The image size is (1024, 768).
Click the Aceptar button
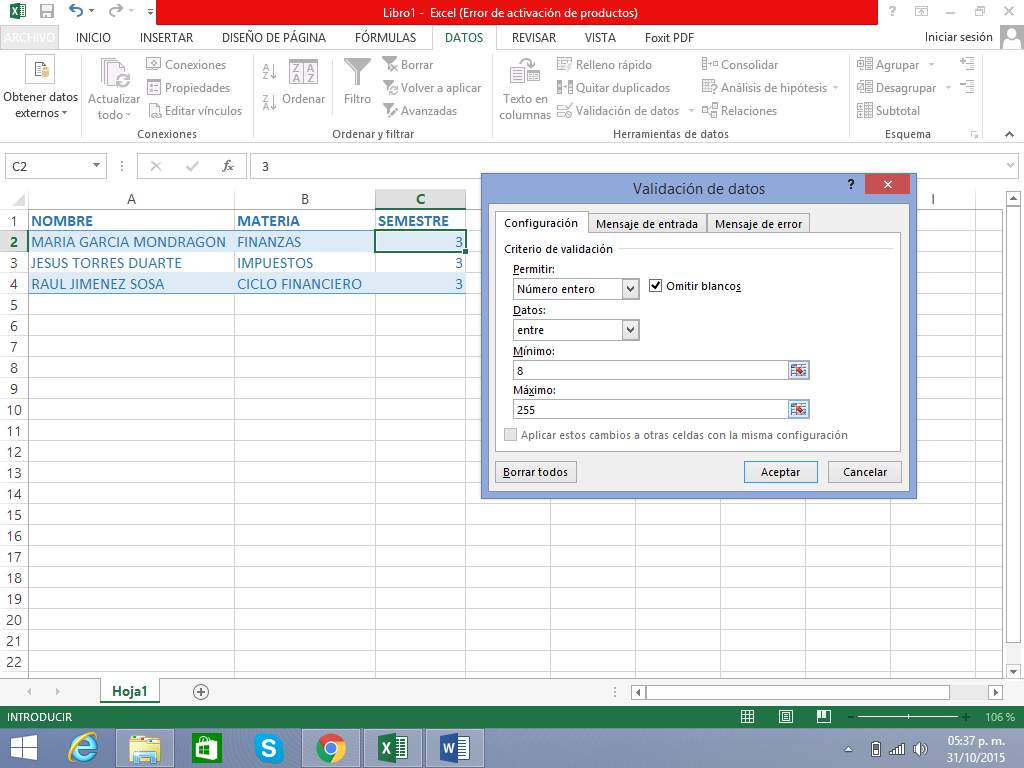click(780, 472)
